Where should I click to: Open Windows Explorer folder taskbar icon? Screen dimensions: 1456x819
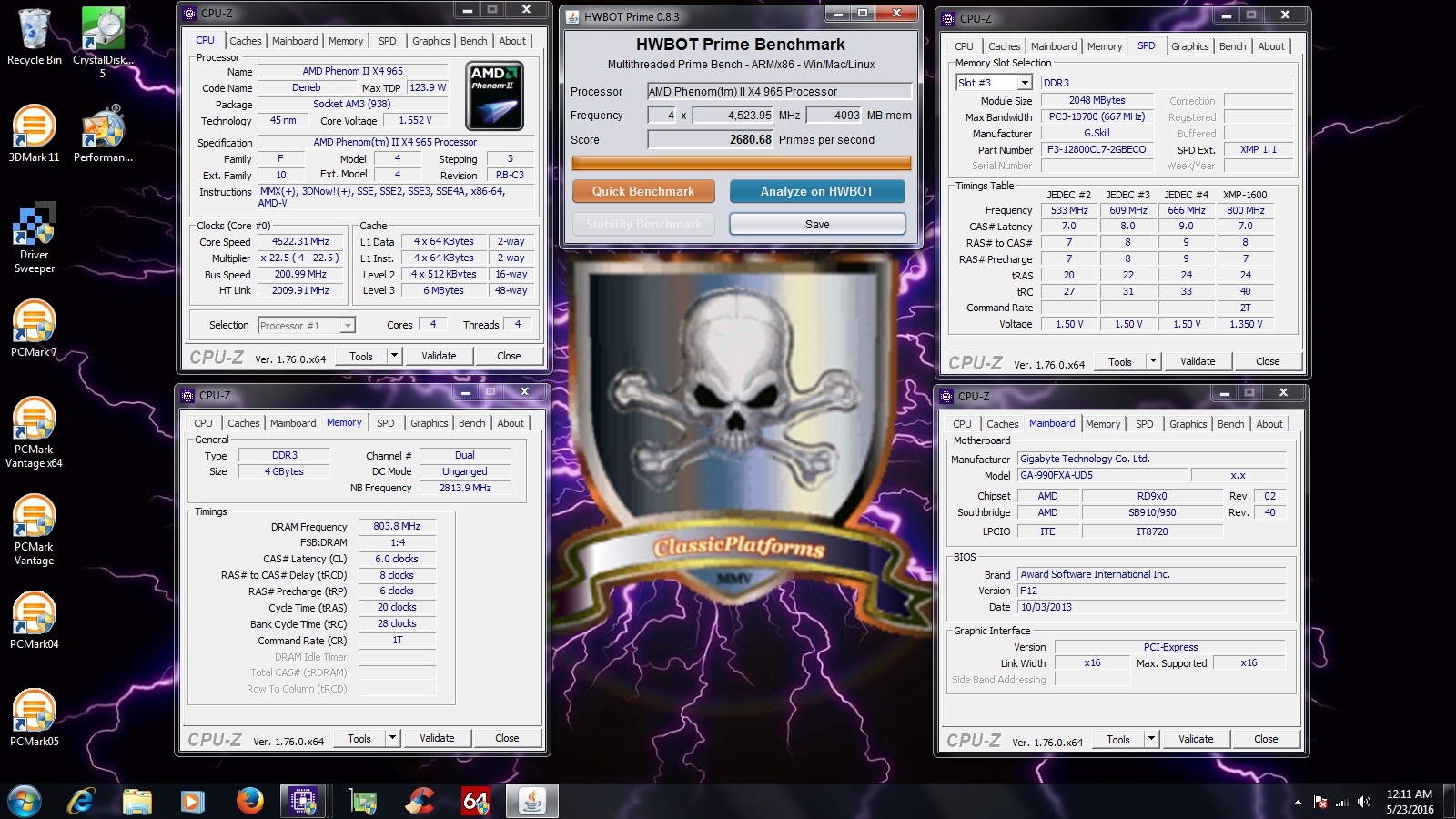tap(137, 801)
